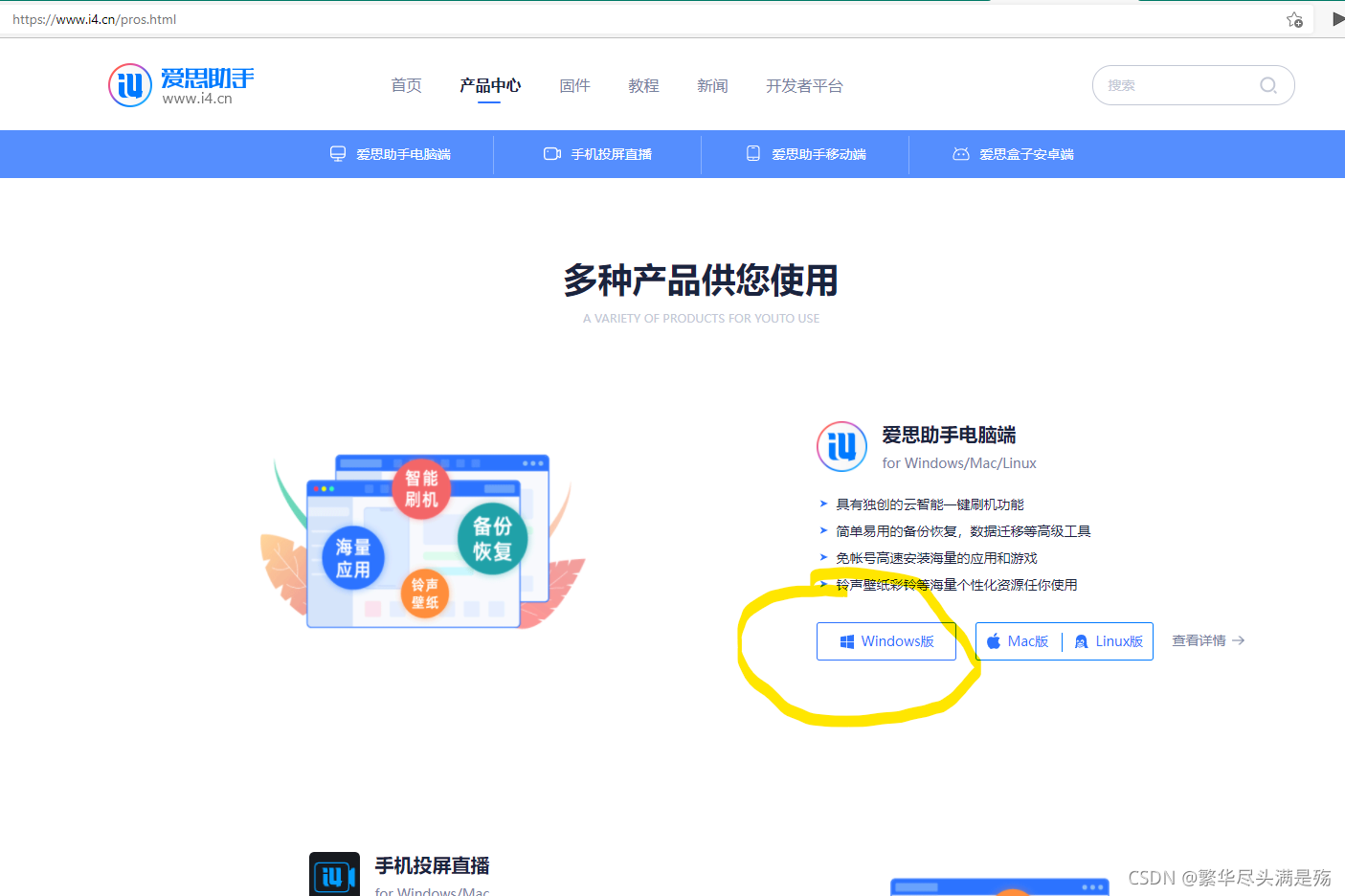The image size is (1345, 896).
Task: Click the 备份恢复 circle in the illustration
Action: (x=492, y=538)
